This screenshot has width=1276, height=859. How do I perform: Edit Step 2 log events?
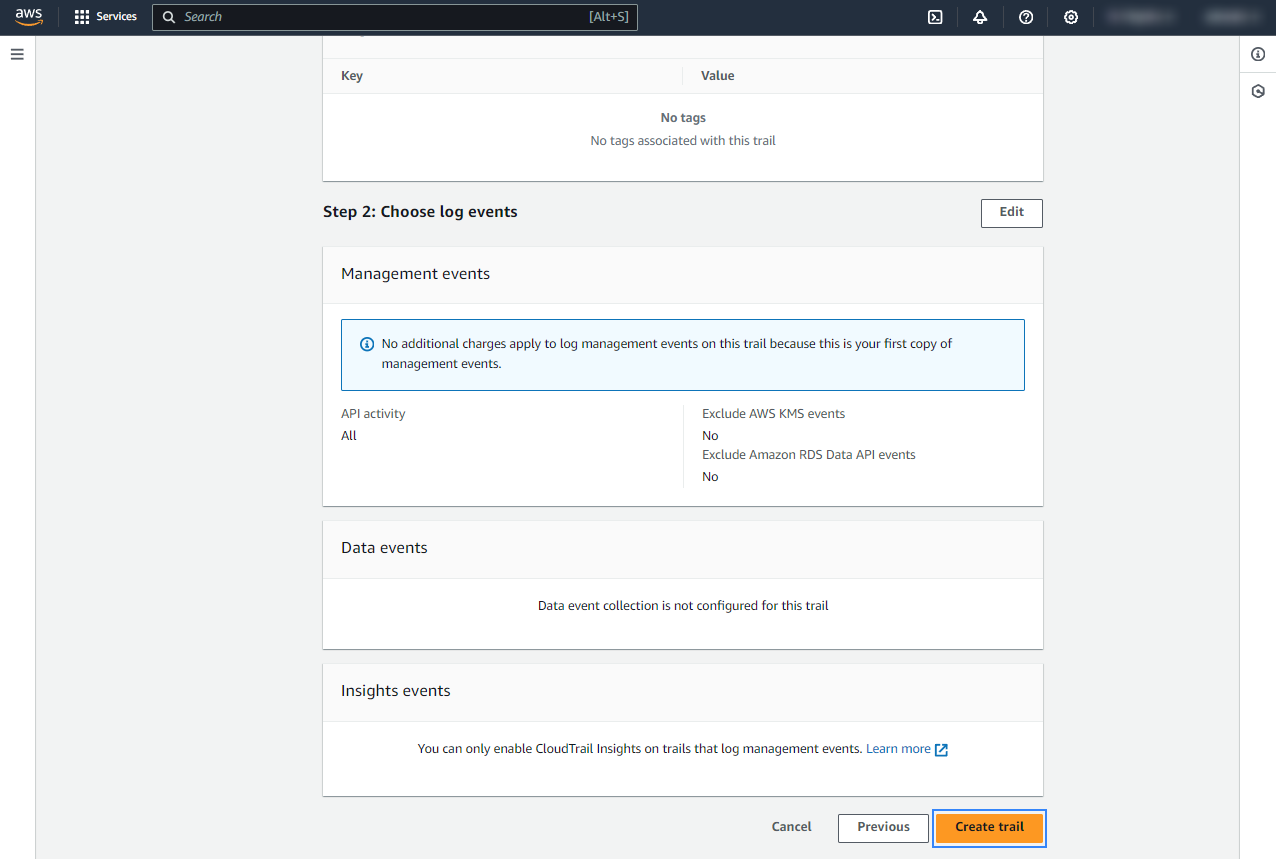point(1011,212)
